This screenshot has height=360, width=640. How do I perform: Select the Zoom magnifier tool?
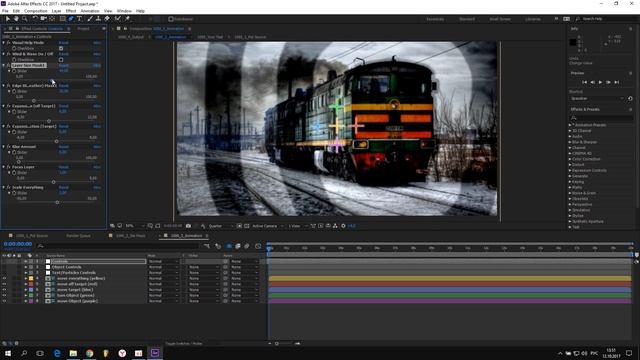coord(24,19)
